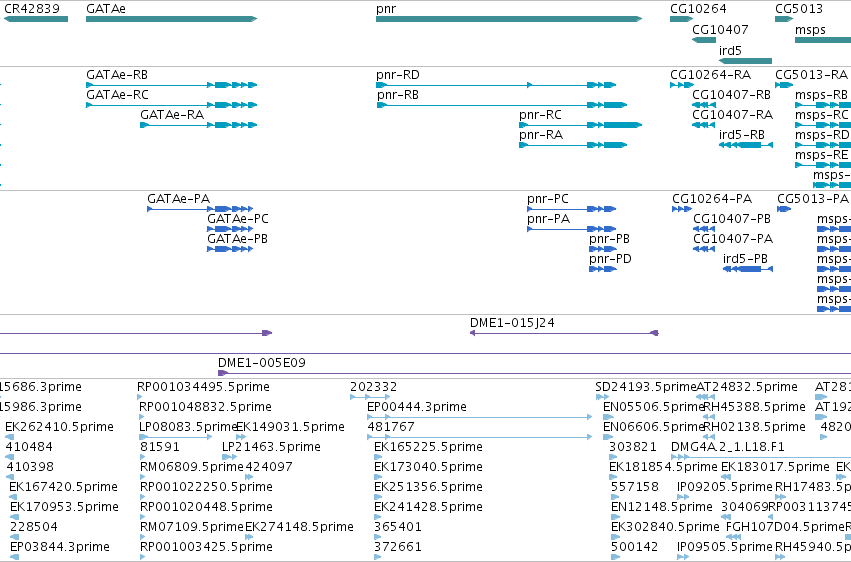Viewport: 851px width, 562px height.
Task: Select transcript CG5013-RA
Action: 784,85
